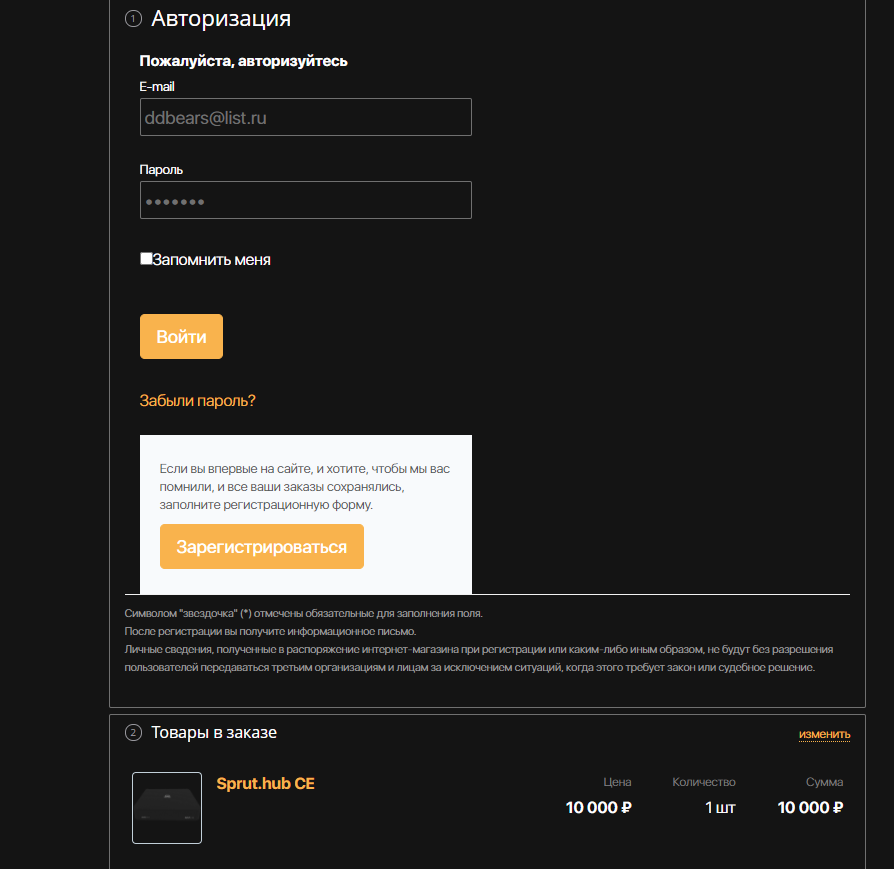Click the step 1 circle icon near Авторизация
This screenshot has height=869, width=894.
click(133, 19)
